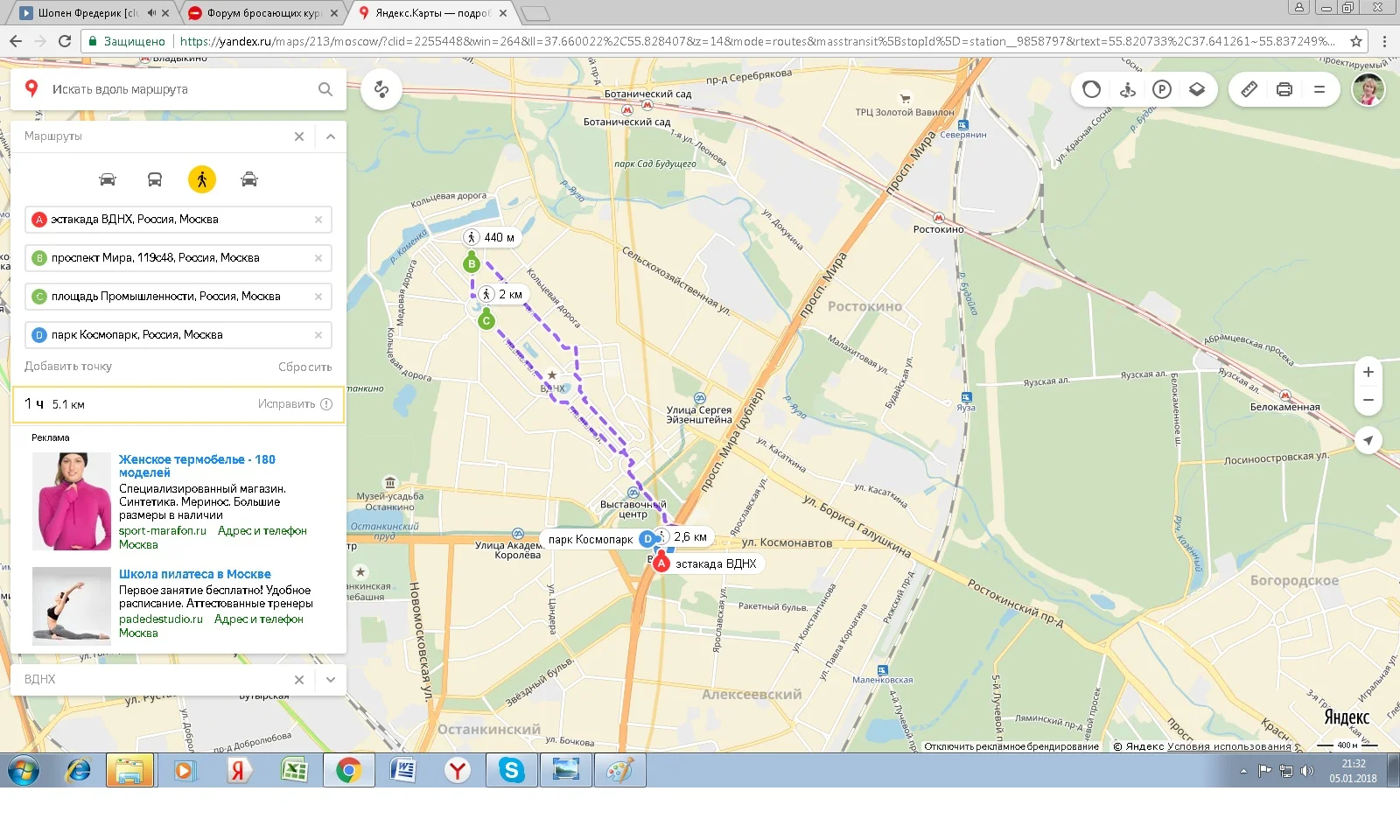This screenshot has width=1400, height=840.
Task: Click the browser back arrow
Action: pyautogui.click(x=16, y=41)
